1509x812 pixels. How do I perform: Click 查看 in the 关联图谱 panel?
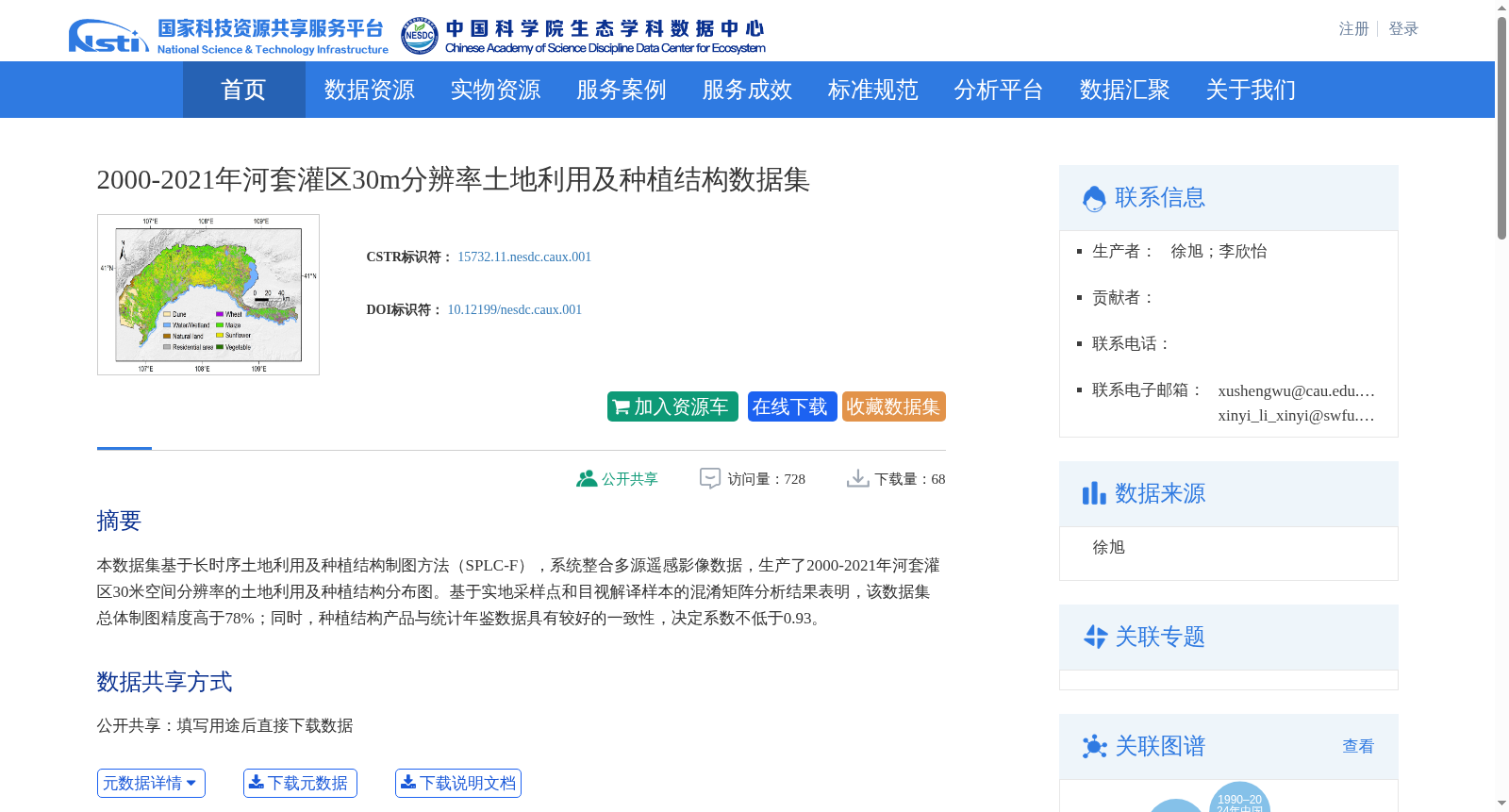pyautogui.click(x=1358, y=747)
